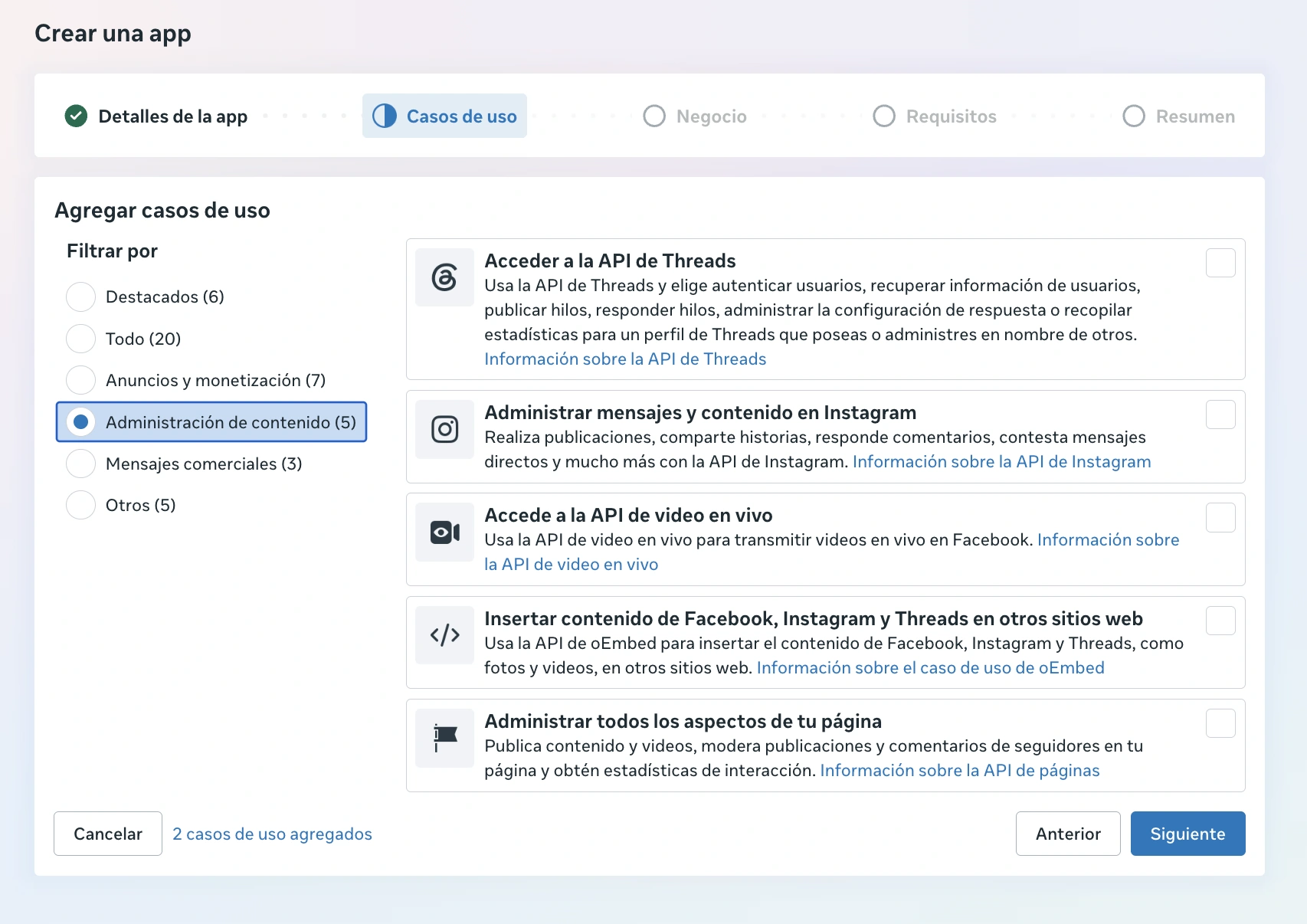Image resolution: width=1307 pixels, height=924 pixels.
Task: Open the 2 casos de uso agregados link
Action: 272,834
